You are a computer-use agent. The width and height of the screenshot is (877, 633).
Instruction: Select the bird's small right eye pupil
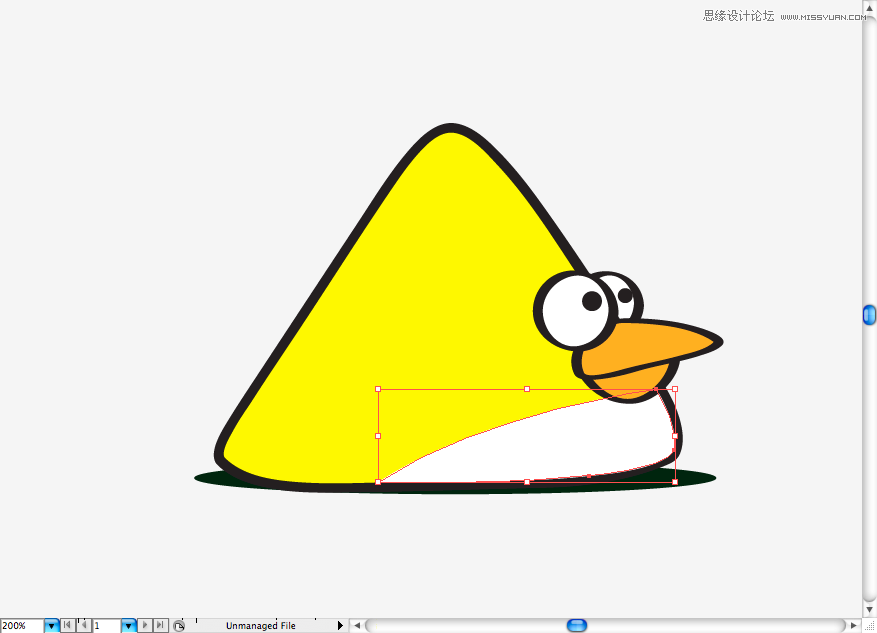625,295
